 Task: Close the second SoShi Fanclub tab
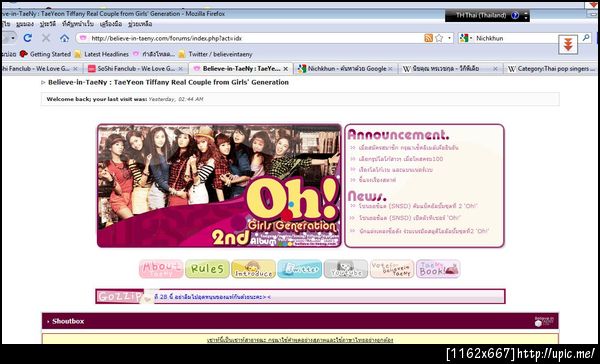[181, 69]
